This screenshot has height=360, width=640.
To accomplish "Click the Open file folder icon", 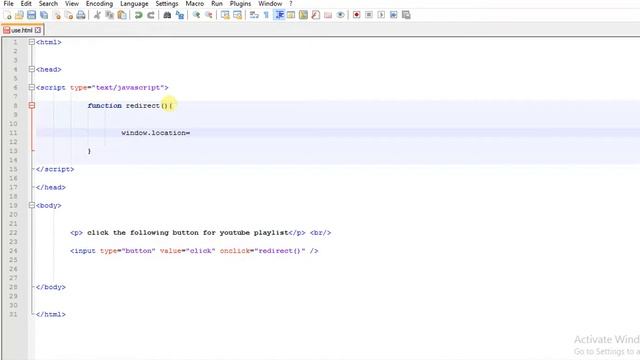I will (x=19, y=15).
